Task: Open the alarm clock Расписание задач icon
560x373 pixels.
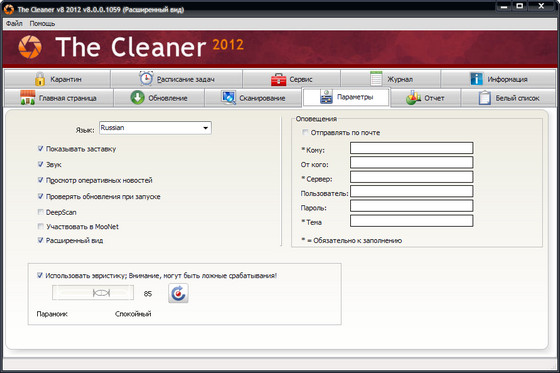Action: tap(146, 79)
